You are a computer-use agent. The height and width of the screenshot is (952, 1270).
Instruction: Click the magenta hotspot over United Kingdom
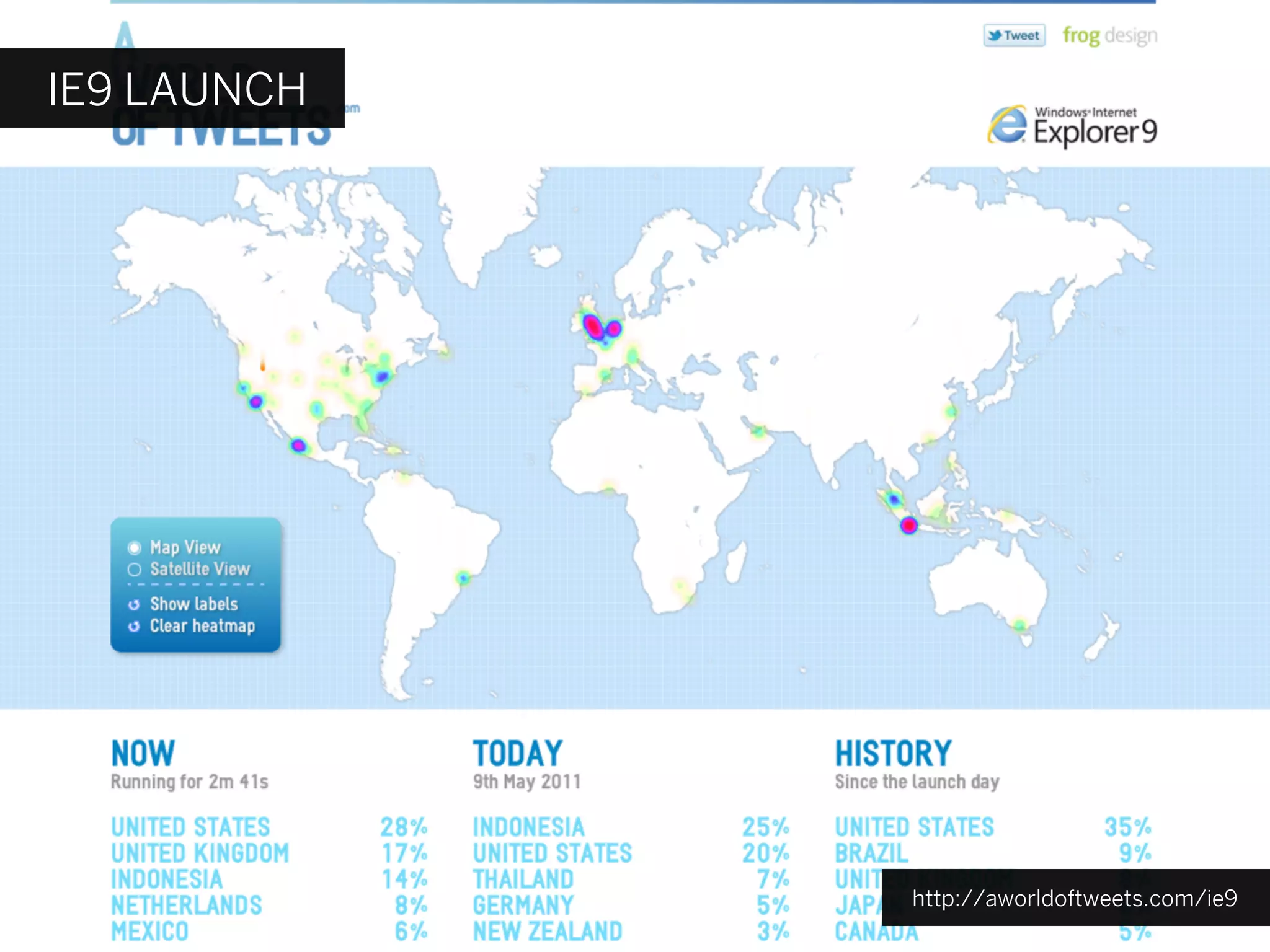point(593,326)
